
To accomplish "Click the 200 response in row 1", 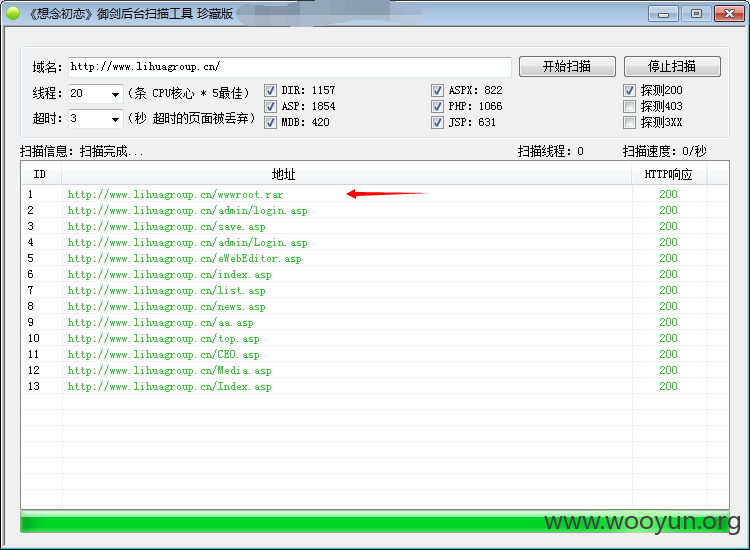I will pos(668,194).
